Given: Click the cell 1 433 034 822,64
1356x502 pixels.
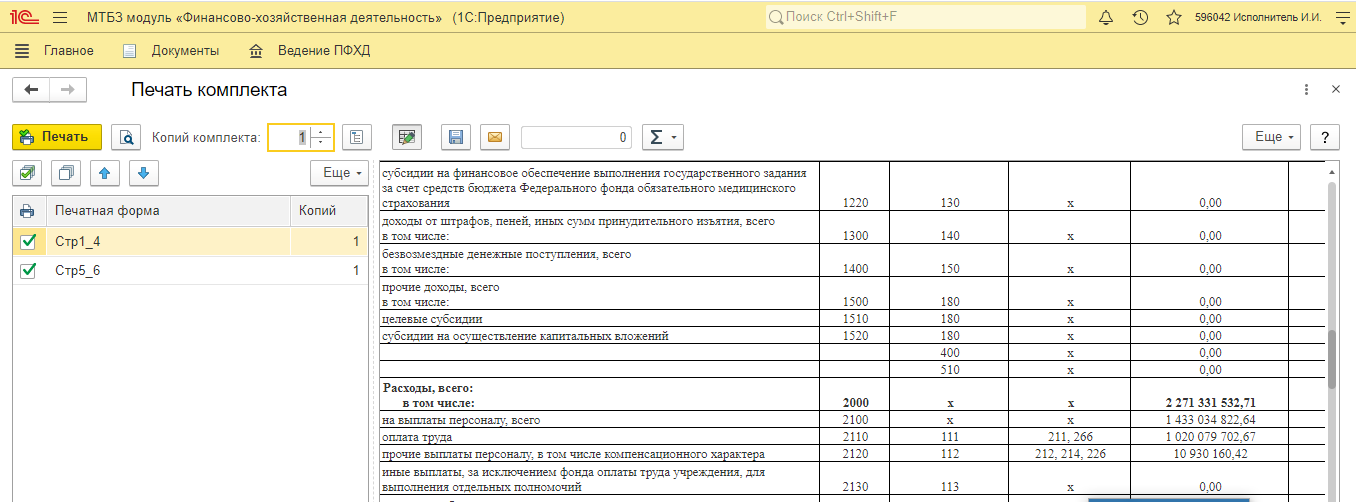Looking at the screenshot, I should pos(1210,419).
